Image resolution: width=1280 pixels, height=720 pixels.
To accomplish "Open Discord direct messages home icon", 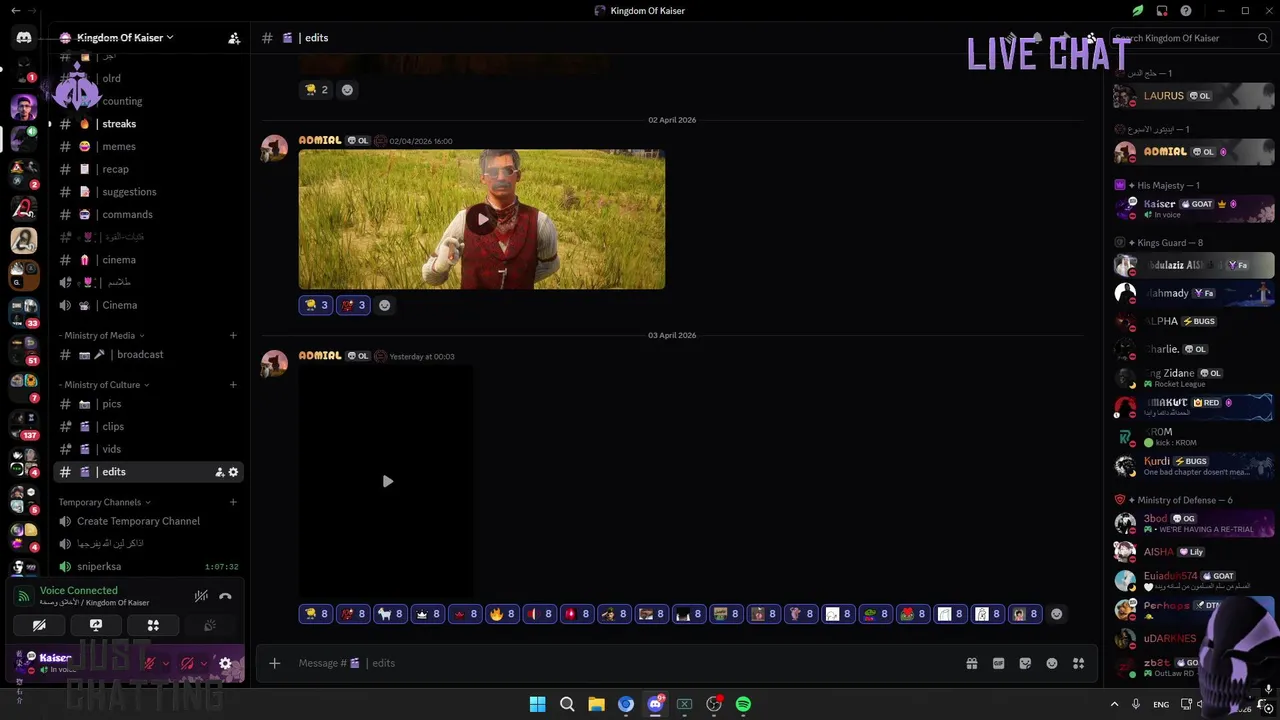I will tap(24, 38).
